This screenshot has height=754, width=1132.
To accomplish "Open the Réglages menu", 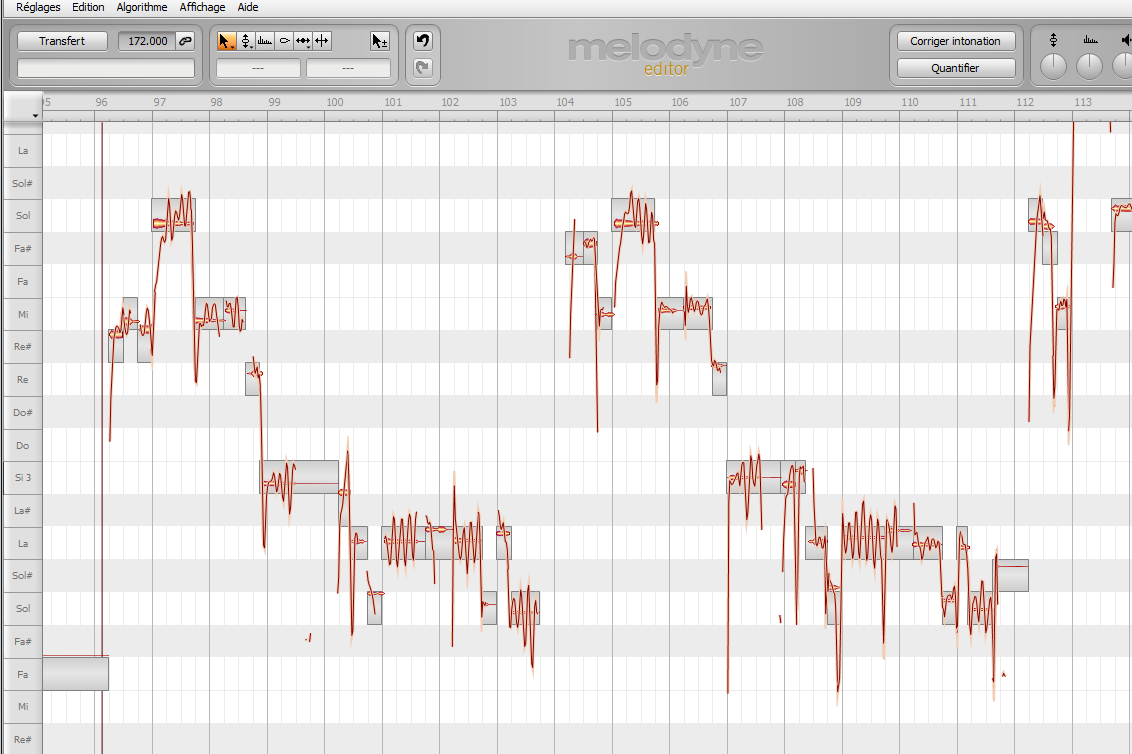I will 38,7.
